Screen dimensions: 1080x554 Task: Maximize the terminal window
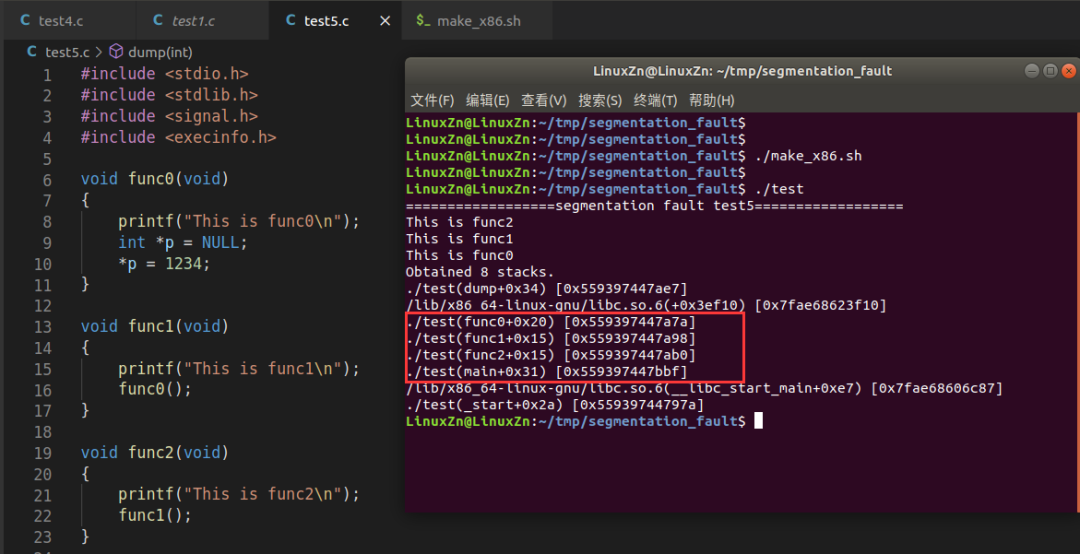pyautogui.click(x=1050, y=71)
